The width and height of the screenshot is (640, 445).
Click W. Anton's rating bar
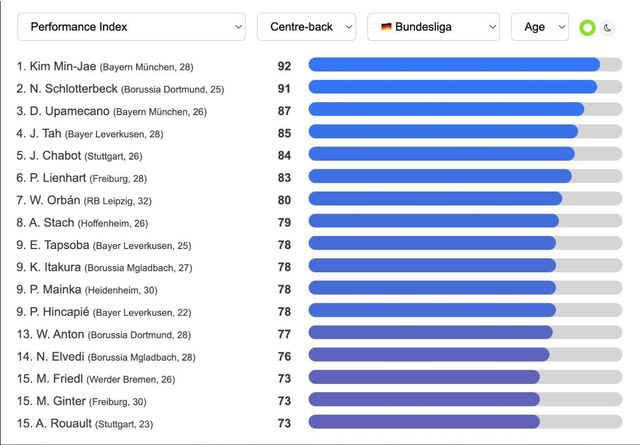pos(430,332)
